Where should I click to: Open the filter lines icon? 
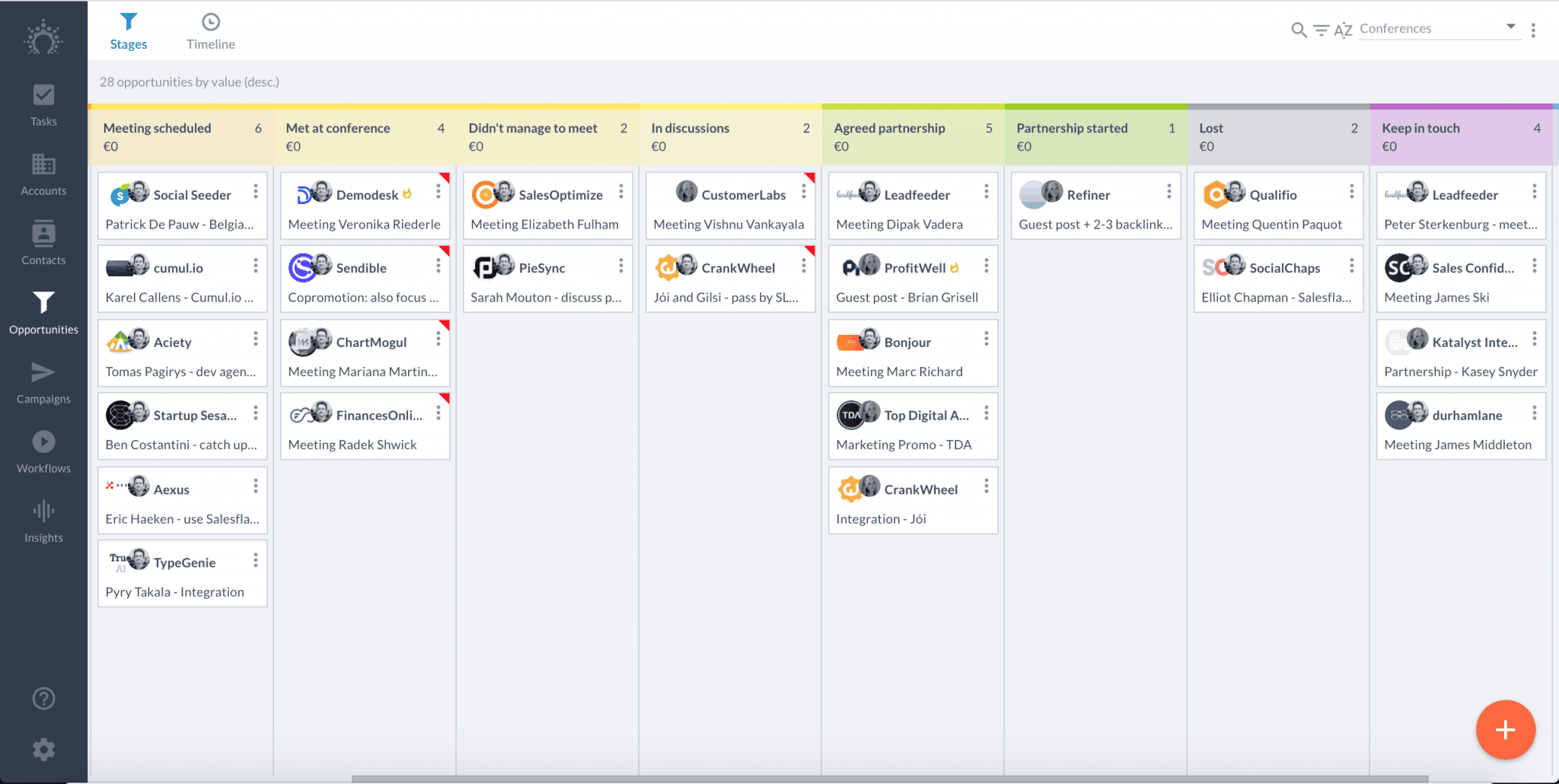[1321, 30]
